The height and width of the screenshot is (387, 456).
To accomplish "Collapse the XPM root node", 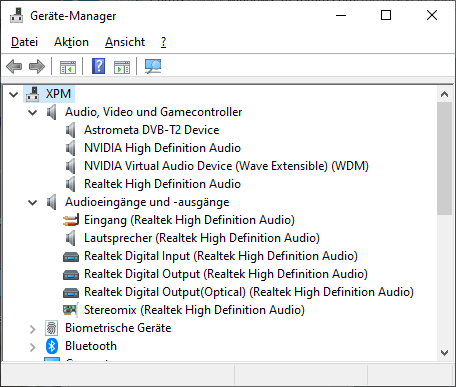I will [x=13, y=94].
